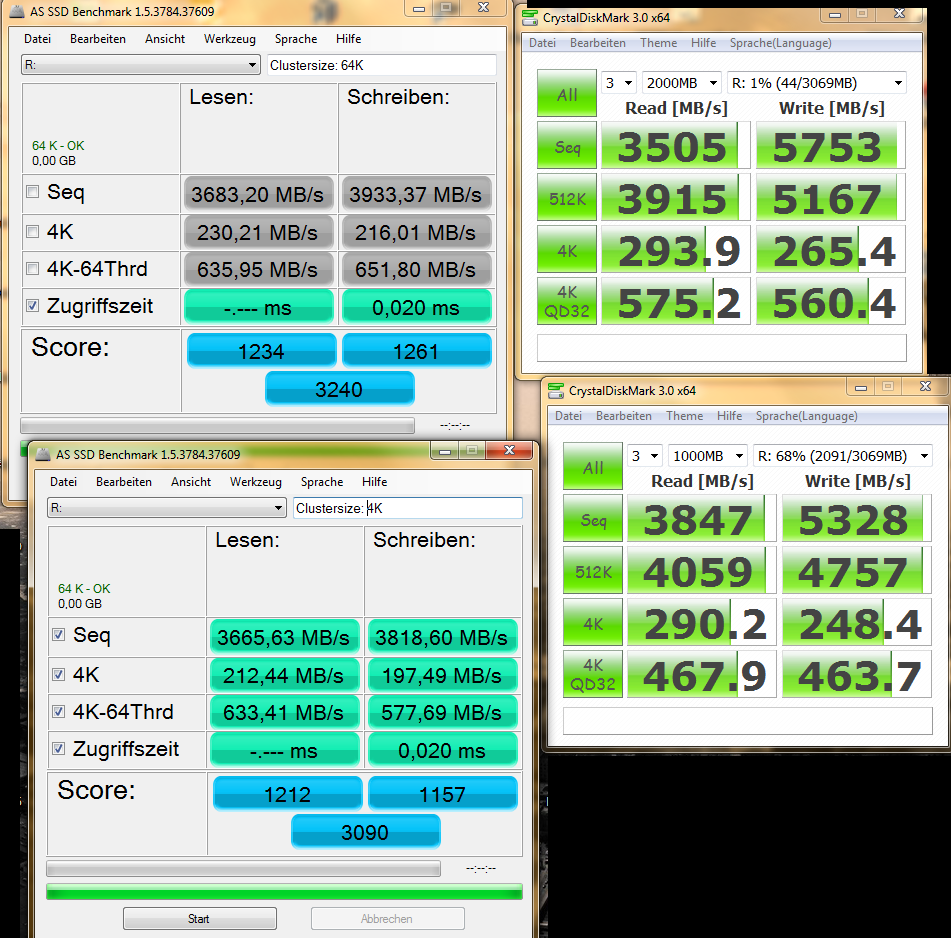Viewport: 951px width, 938px height.
Task: Run 4K test in lower CrystalDiskMark window
Action: pos(593,623)
